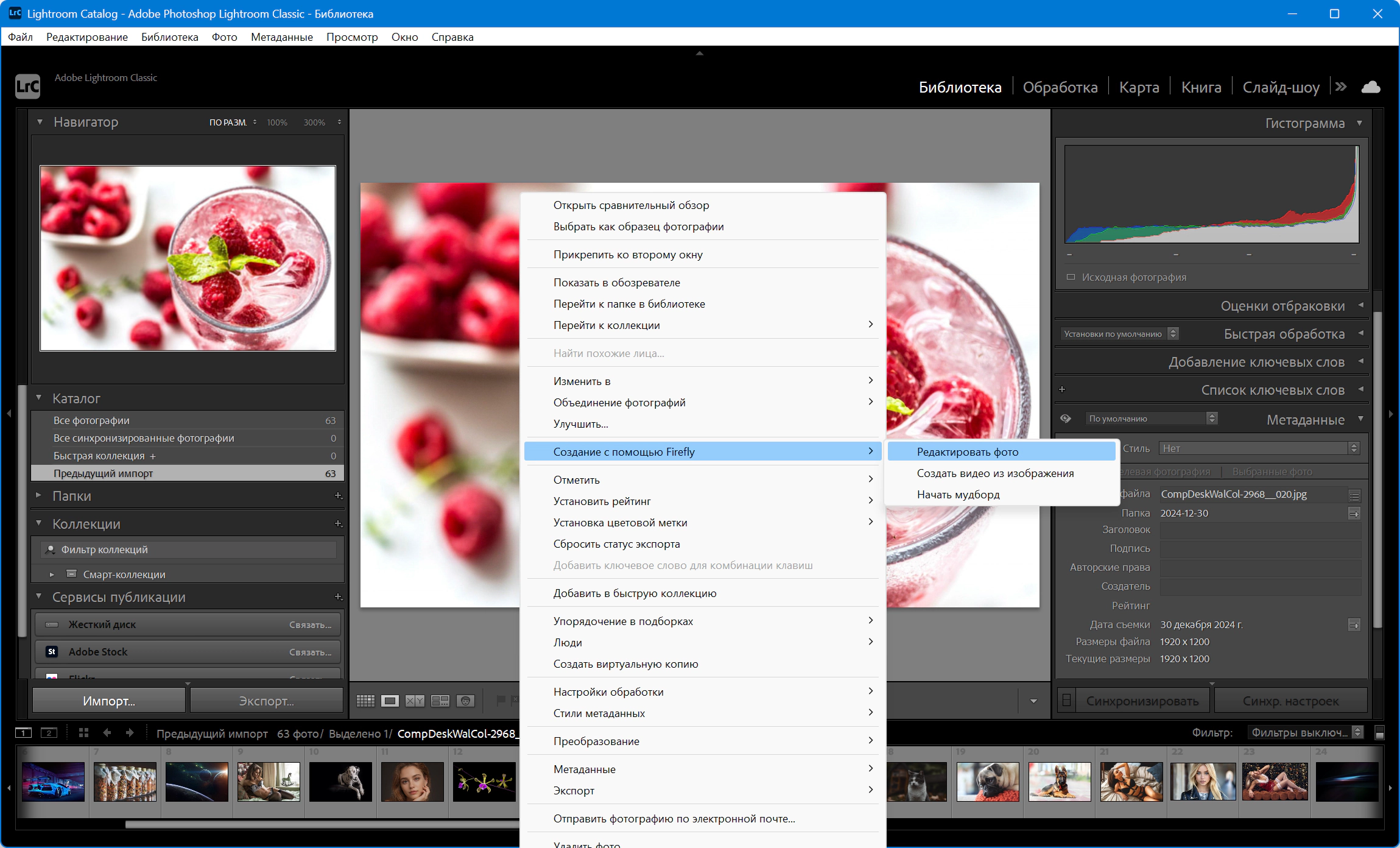
Task: Go back using filmstrip left arrow
Action: pos(107,733)
